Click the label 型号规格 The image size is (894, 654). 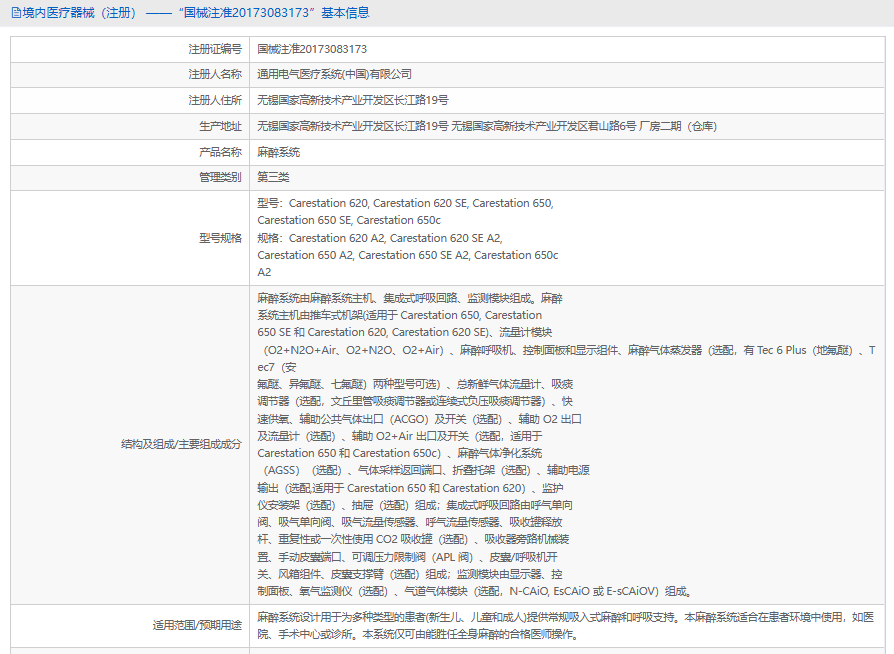pyautogui.click(x=220, y=238)
